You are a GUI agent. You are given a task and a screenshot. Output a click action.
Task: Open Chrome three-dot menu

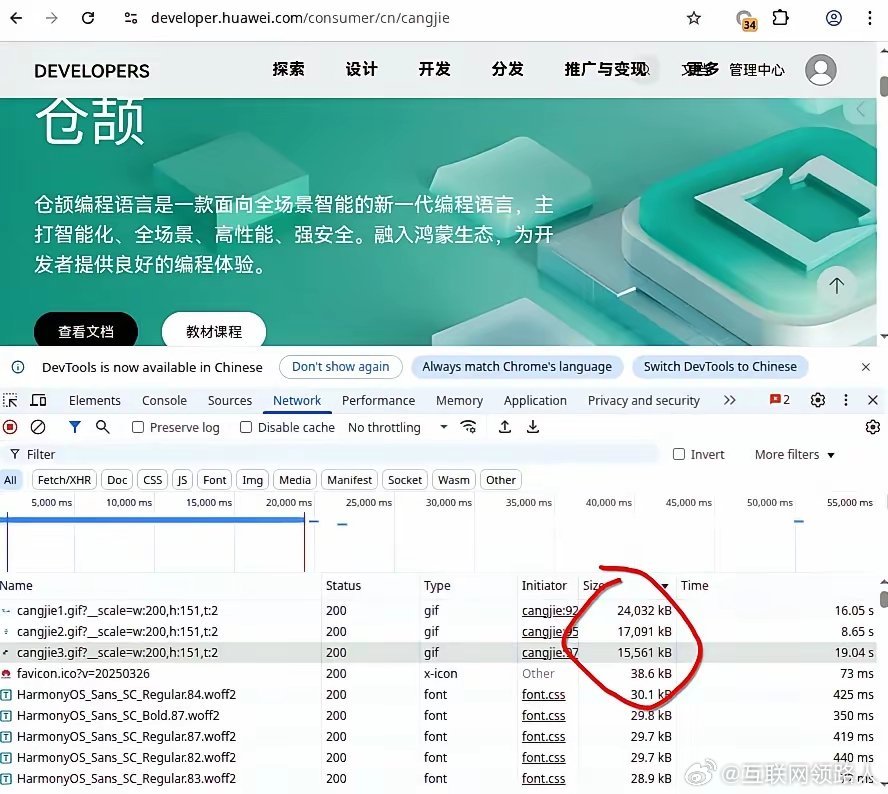click(x=870, y=18)
